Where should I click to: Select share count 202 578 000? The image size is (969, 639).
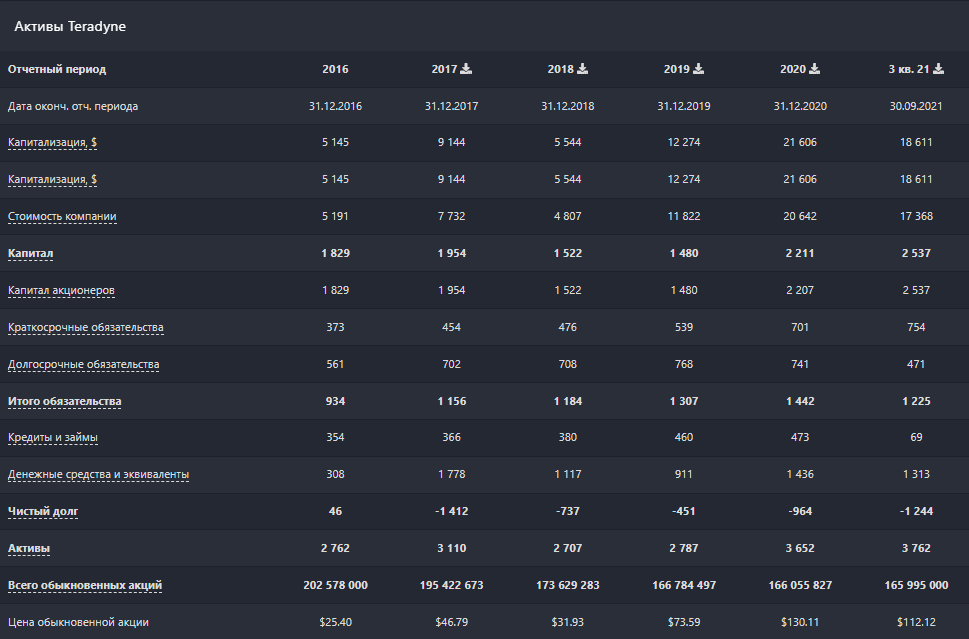point(335,585)
